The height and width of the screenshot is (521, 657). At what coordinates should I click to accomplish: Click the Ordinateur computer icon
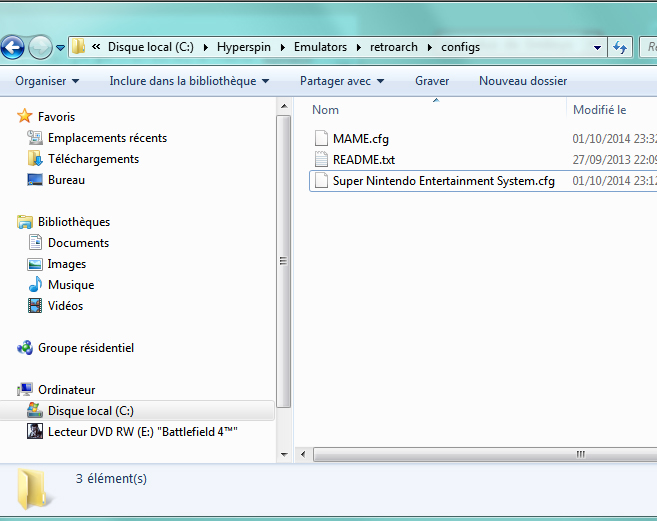pos(25,389)
